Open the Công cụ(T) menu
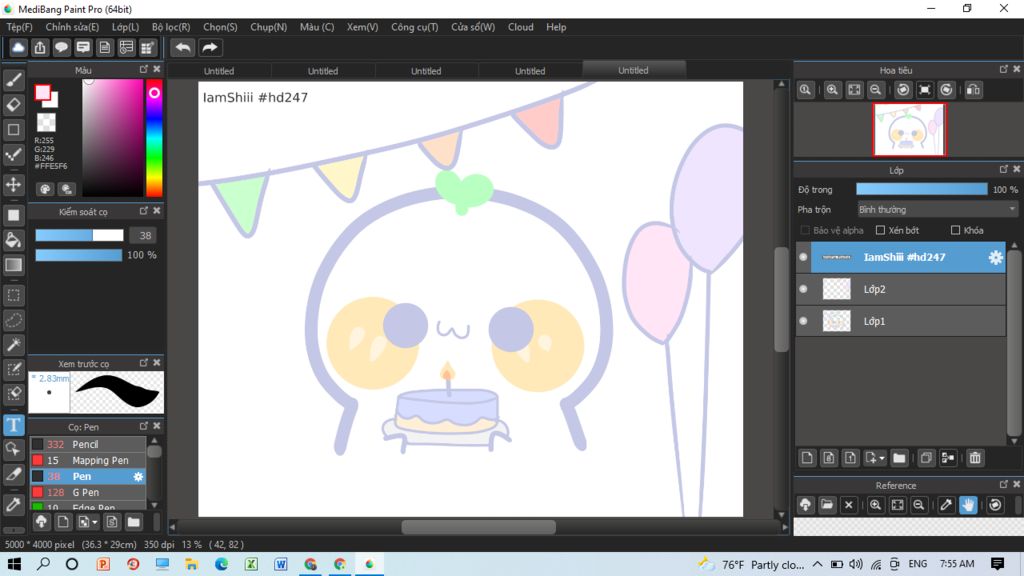Image resolution: width=1024 pixels, height=576 pixels. click(415, 27)
